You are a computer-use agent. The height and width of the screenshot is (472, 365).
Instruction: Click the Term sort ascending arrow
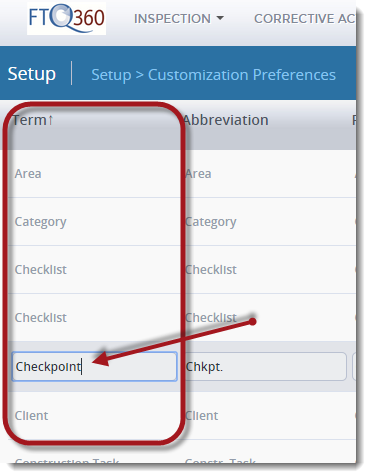point(50,120)
